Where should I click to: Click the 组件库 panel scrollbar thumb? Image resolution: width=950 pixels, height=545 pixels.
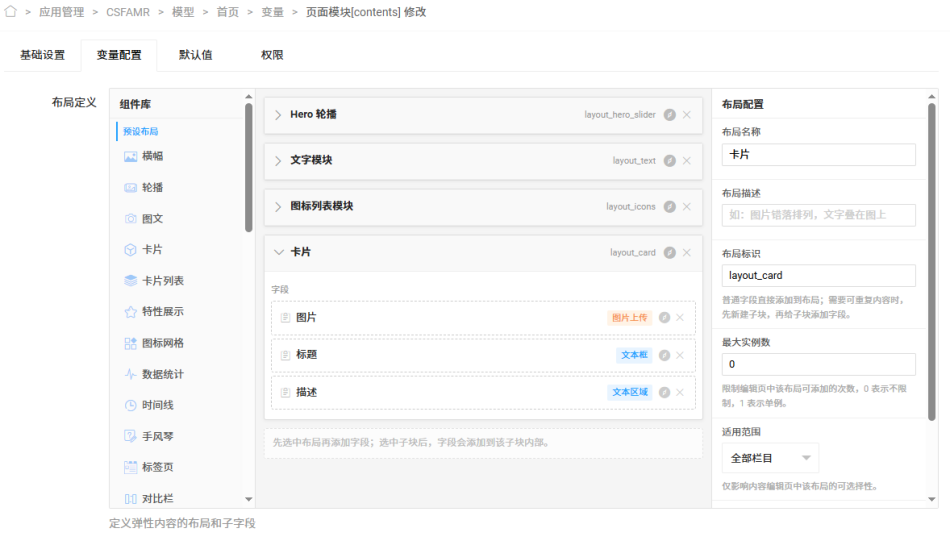[248, 167]
